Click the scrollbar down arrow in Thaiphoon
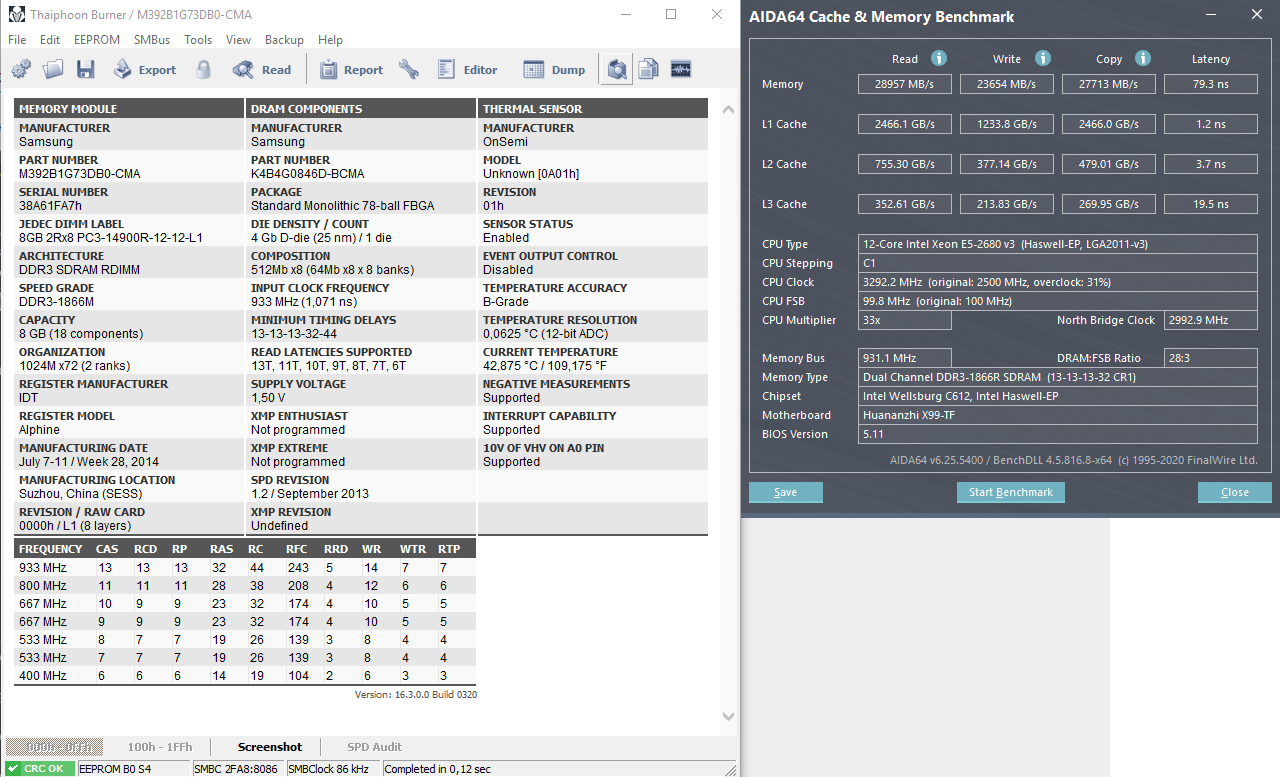Screen dimensions: 1283x777 click(729, 716)
